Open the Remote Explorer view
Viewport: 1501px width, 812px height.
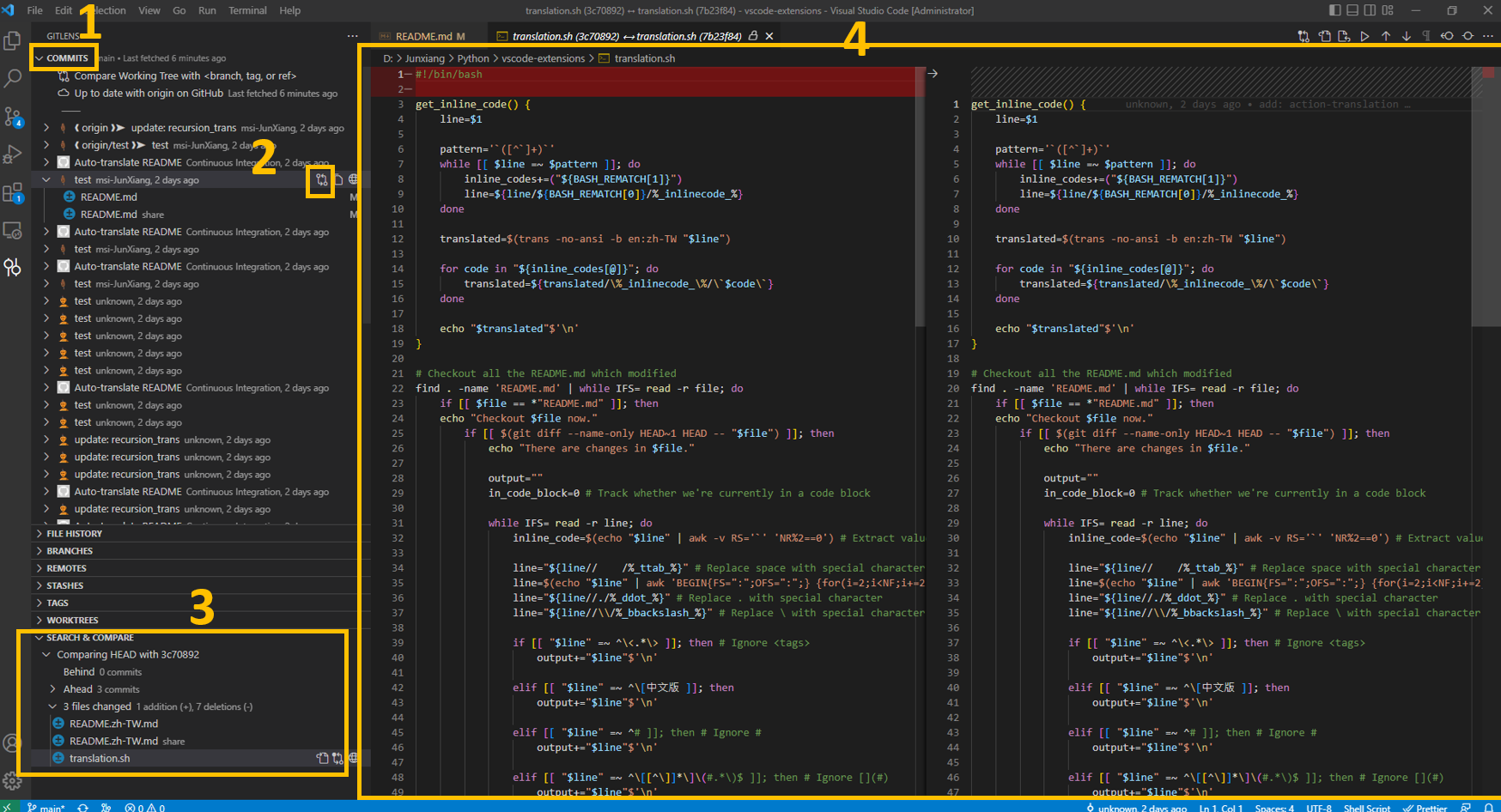click(x=13, y=230)
